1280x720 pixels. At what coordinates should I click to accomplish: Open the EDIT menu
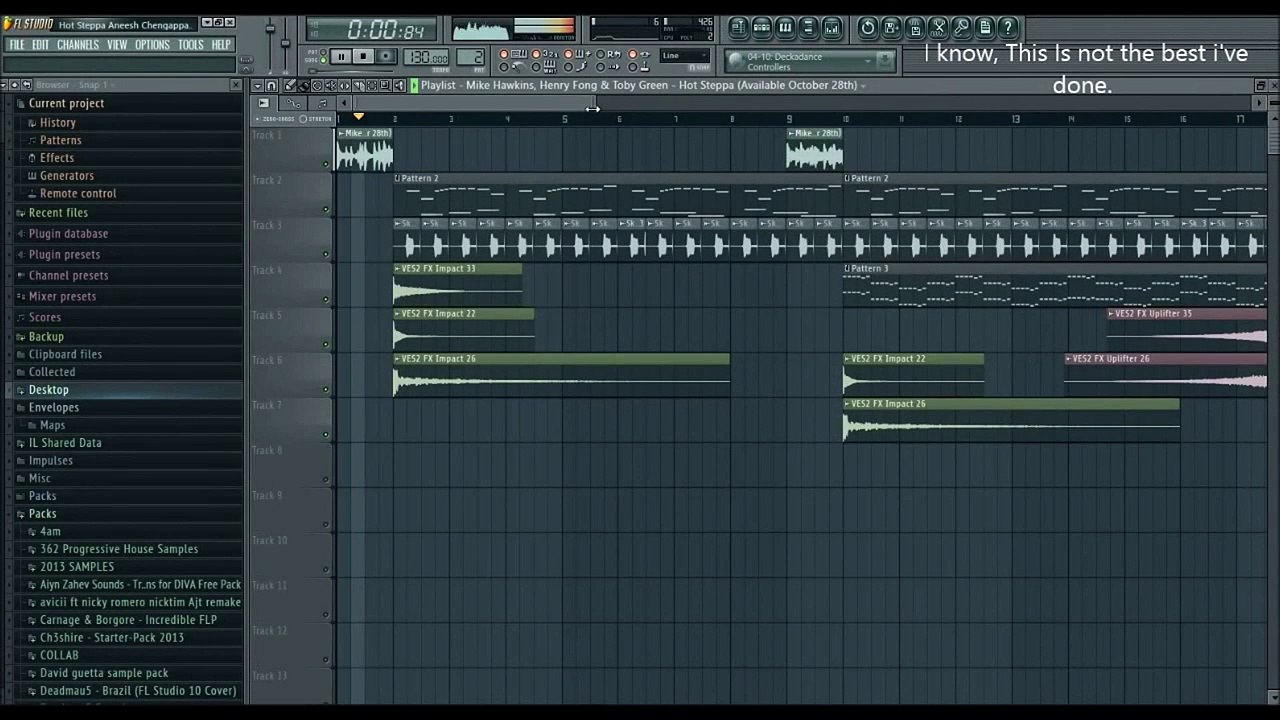pyautogui.click(x=40, y=44)
